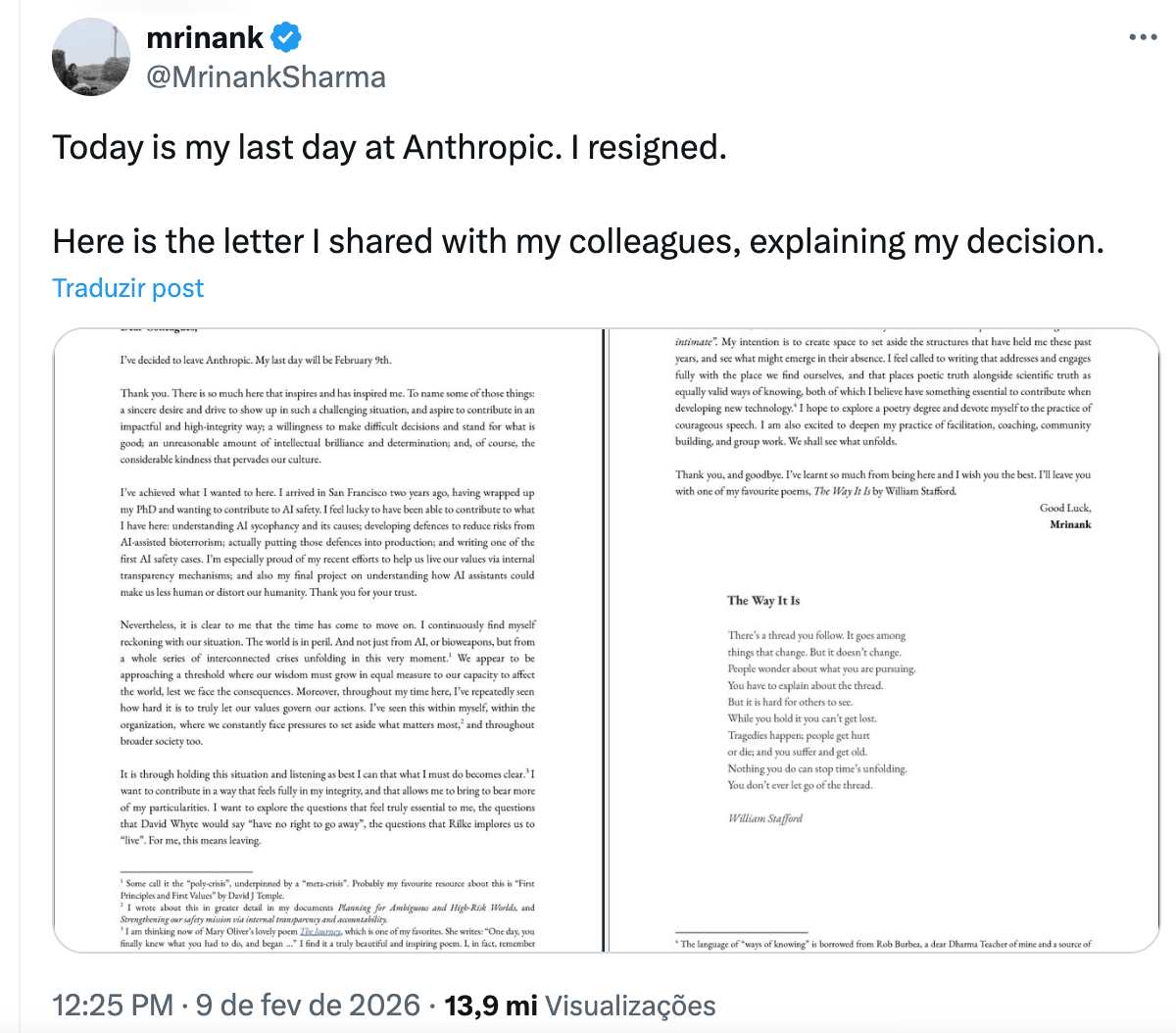Click the "I've decided to leave Anthropic" line
Viewport: 1176px width, 1033px height.
pos(256,360)
